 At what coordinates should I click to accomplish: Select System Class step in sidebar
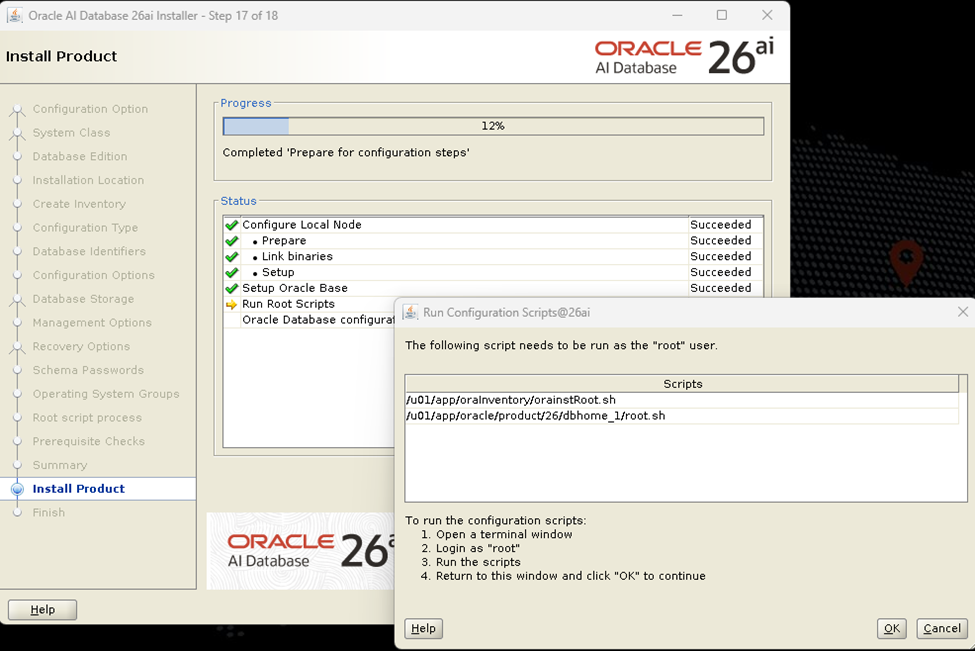tap(72, 132)
